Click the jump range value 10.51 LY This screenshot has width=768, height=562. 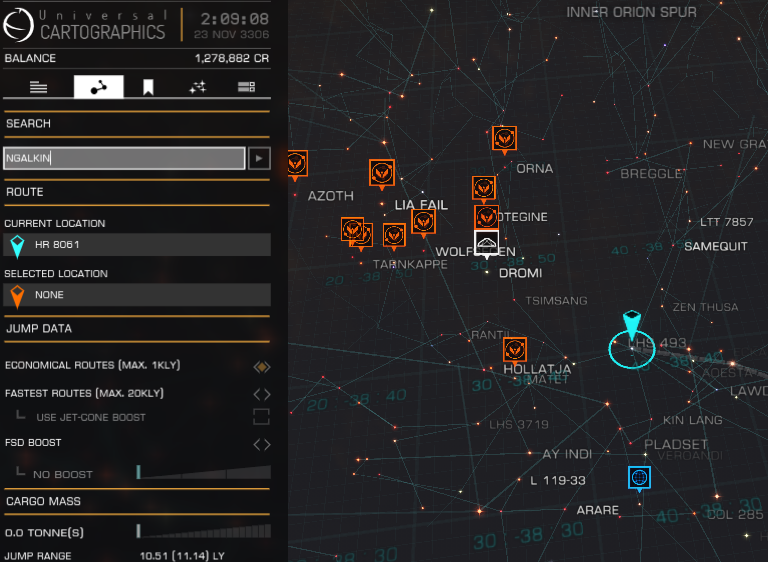pyautogui.click(x=182, y=556)
